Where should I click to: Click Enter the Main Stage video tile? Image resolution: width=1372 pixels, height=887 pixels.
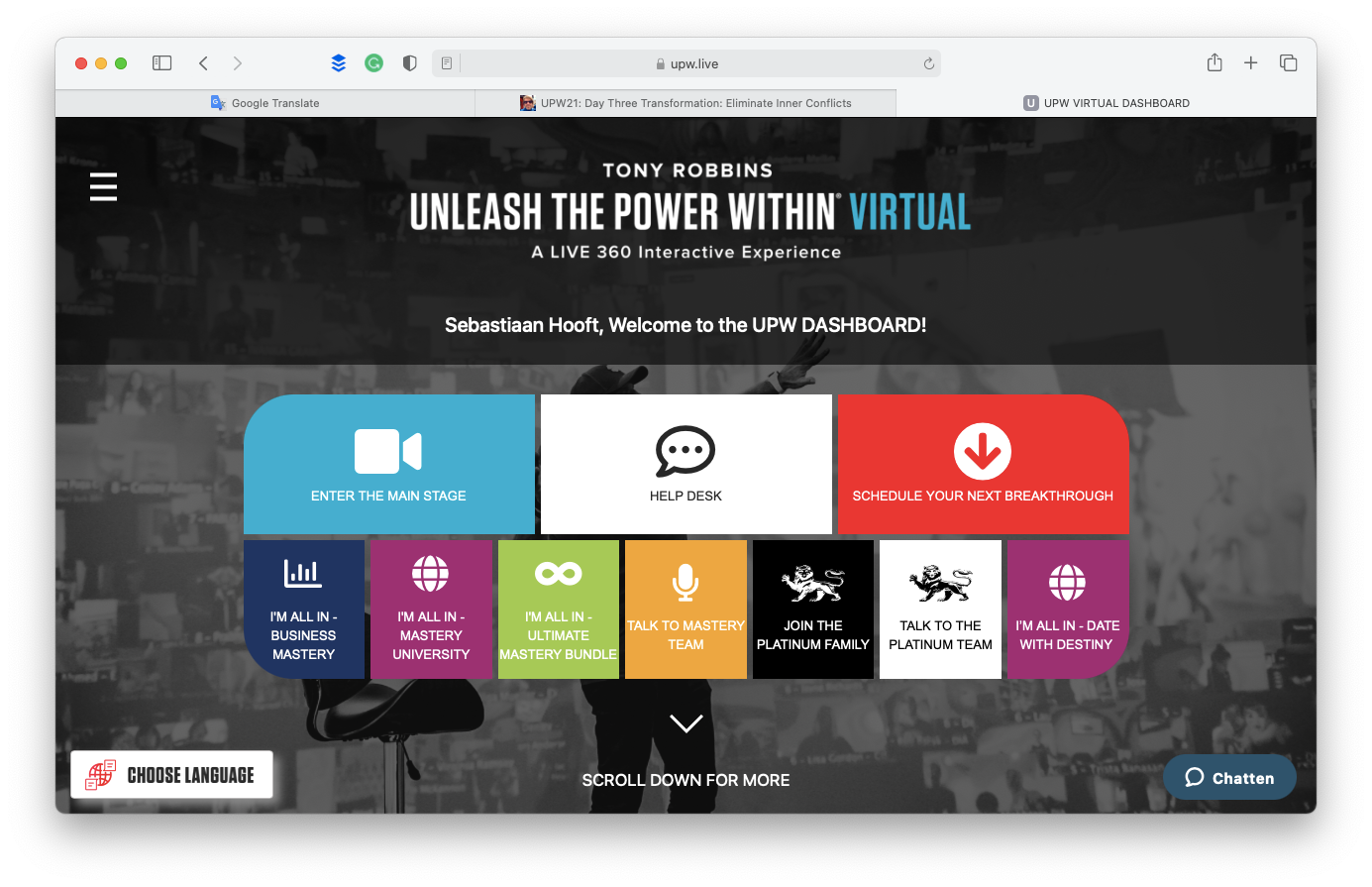click(389, 465)
